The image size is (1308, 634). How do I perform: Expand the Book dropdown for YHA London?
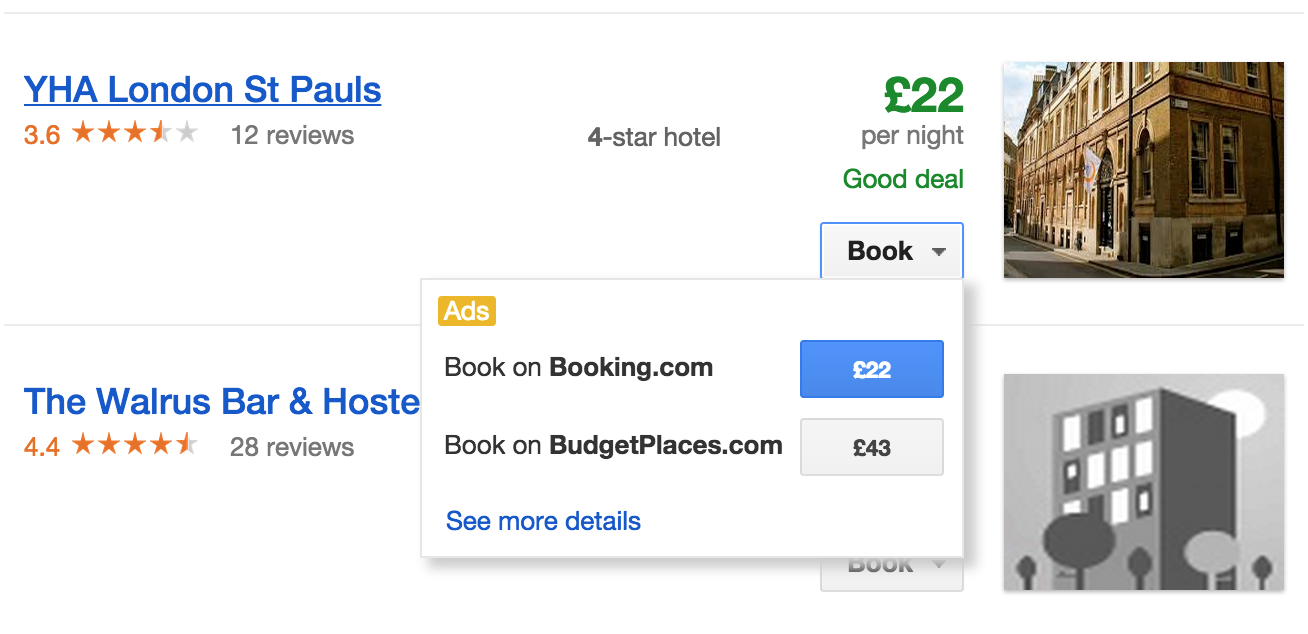tap(891, 251)
